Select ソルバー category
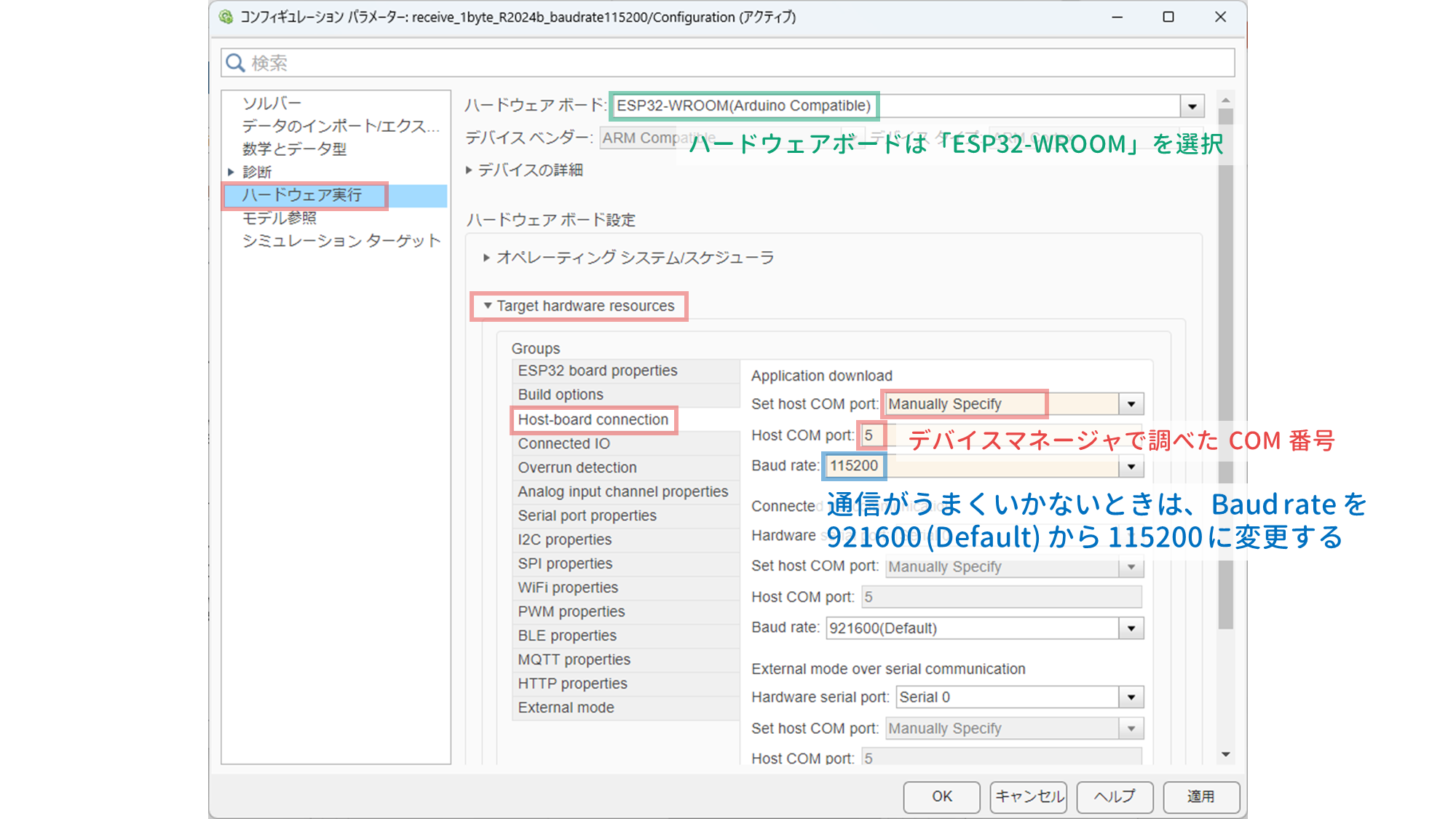This screenshot has width=1456, height=819. coord(272,103)
